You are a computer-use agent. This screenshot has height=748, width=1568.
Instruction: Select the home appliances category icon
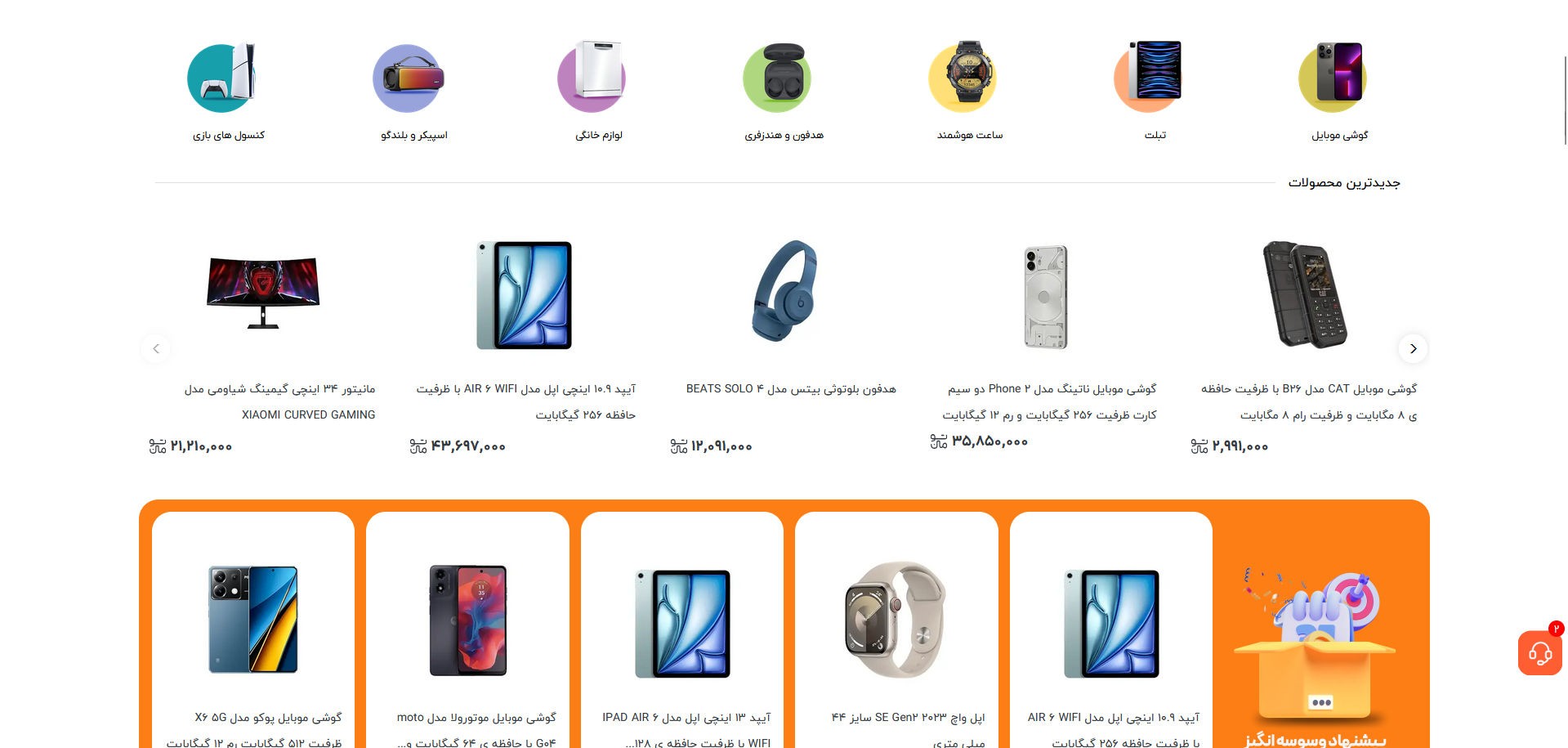click(x=592, y=77)
